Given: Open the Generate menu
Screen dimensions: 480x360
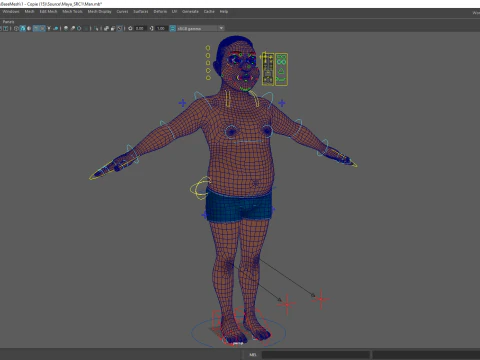Looking at the screenshot, I should click(190, 12).
